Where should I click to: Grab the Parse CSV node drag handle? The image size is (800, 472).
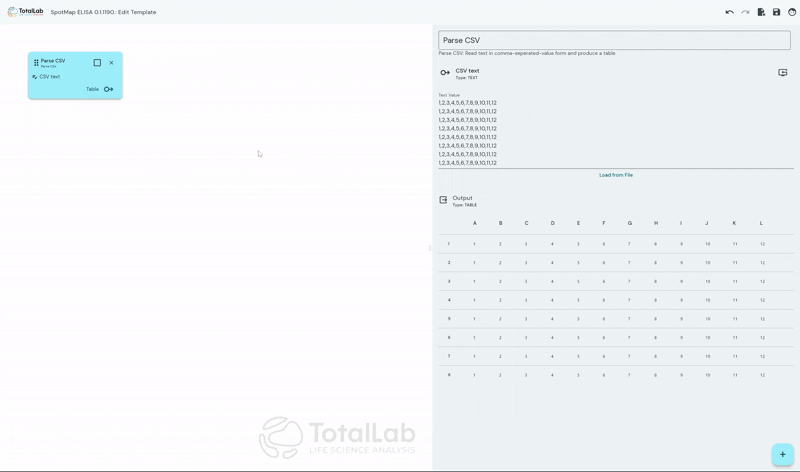click(36, 63)
